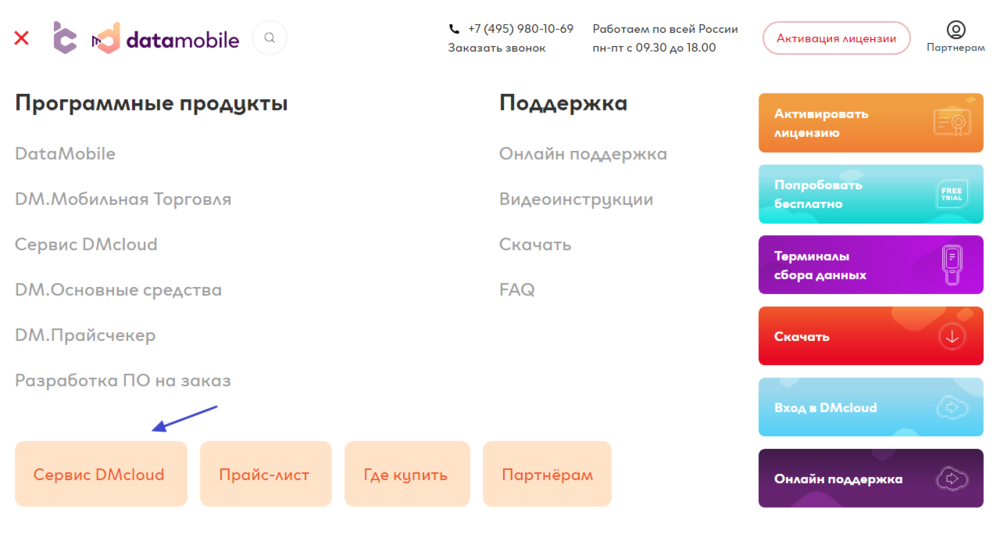Click the purple Cleverence logo icon

click(x=64, y=38)
